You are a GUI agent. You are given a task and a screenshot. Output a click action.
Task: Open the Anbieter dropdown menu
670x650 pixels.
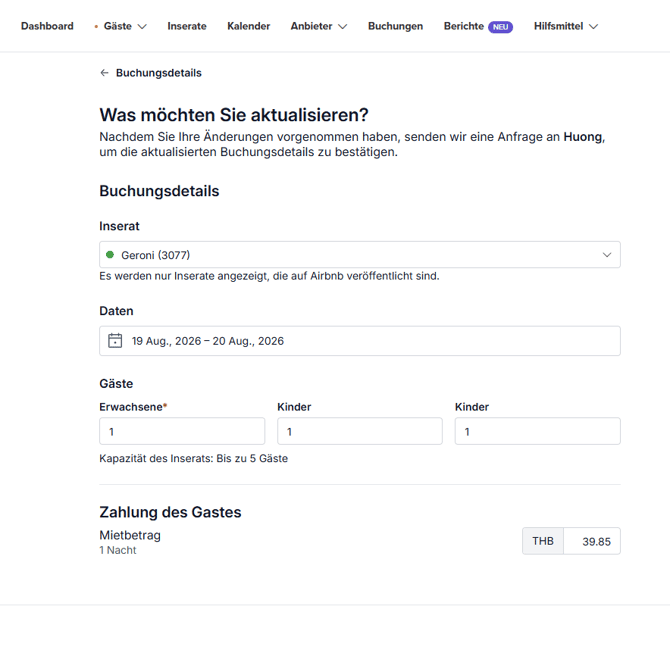click(x=318, y=26)
